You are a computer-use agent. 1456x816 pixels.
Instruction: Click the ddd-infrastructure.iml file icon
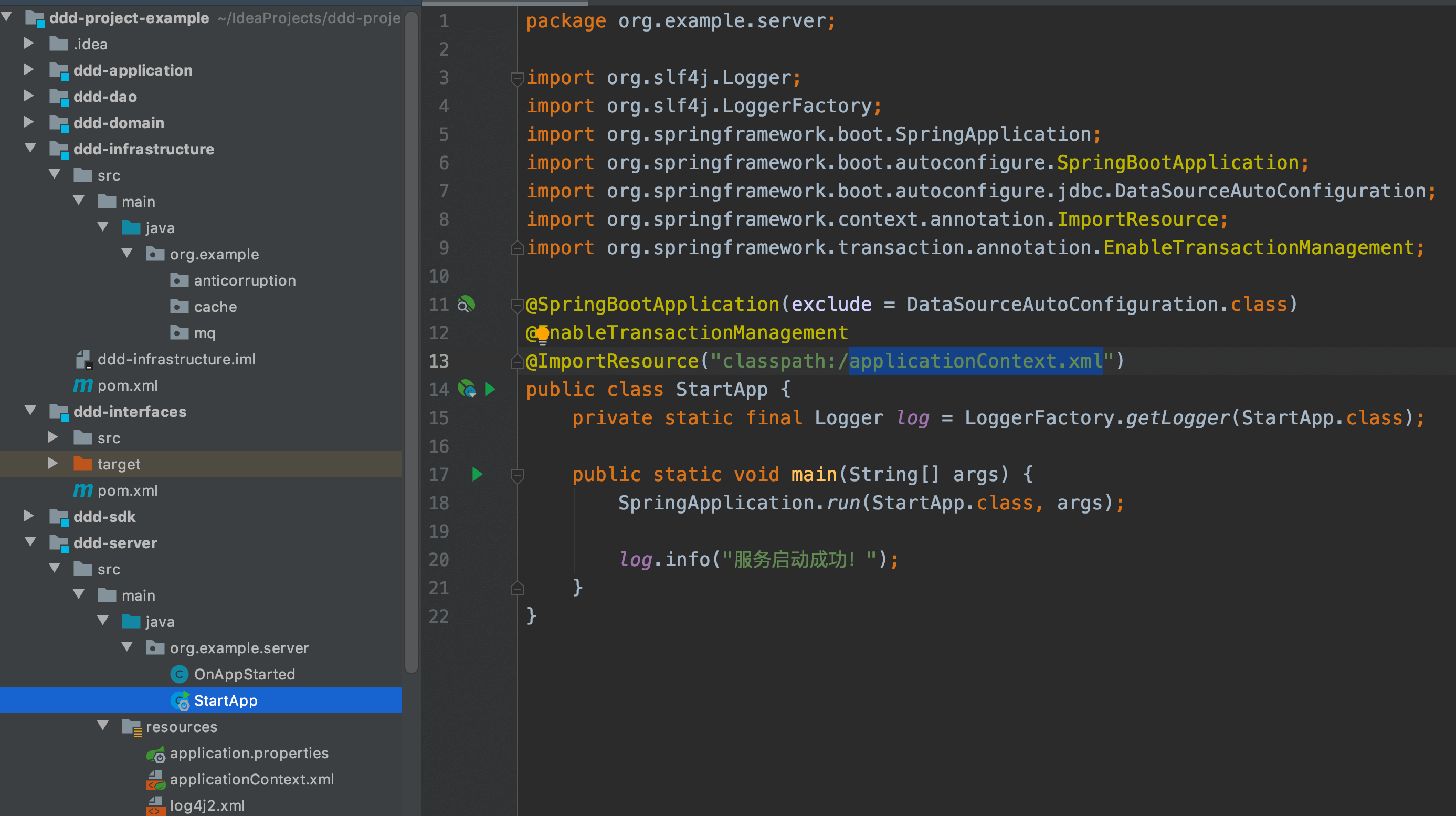click(83, 359)
